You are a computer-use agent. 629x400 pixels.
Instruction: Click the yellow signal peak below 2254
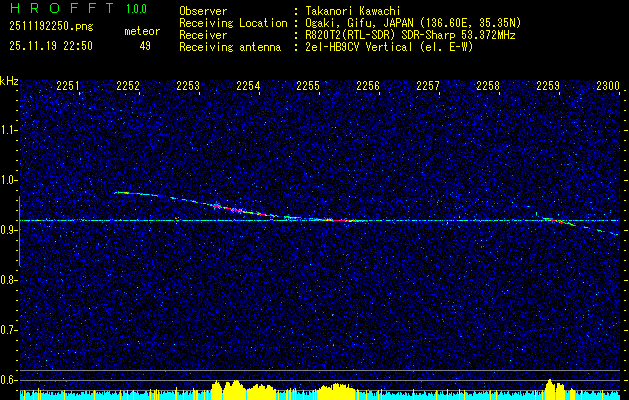236,388
